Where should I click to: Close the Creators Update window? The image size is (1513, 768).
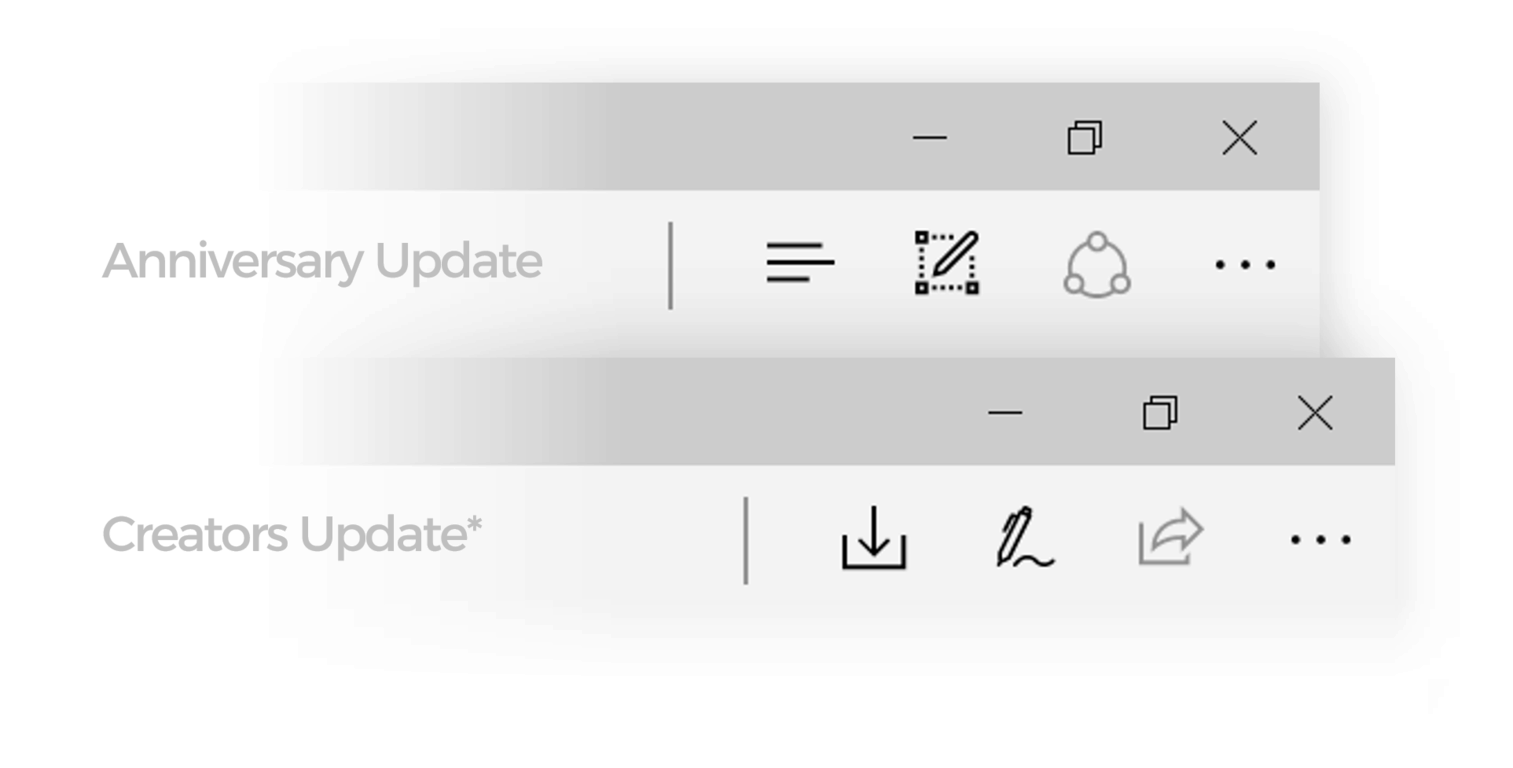(x=1315, y=413)
